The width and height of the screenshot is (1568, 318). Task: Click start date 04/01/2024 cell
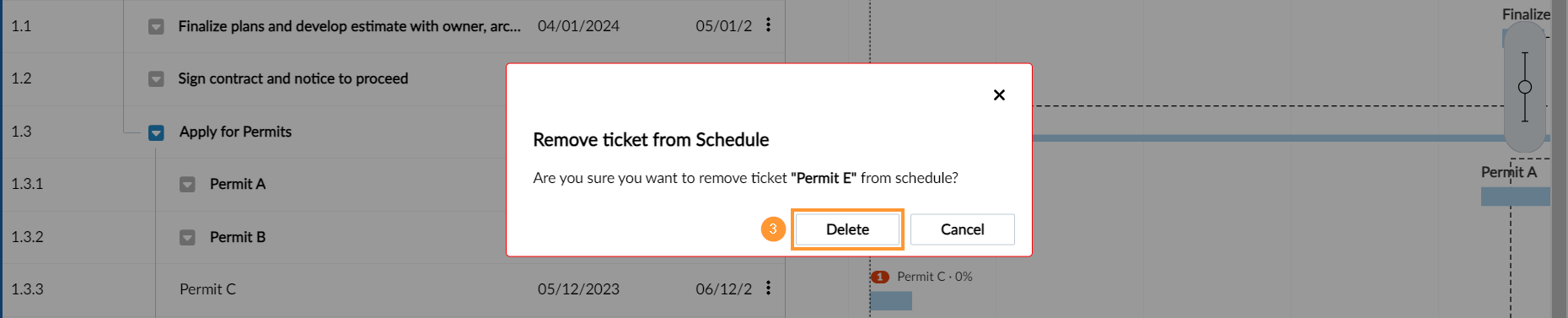tap(578, 26)
